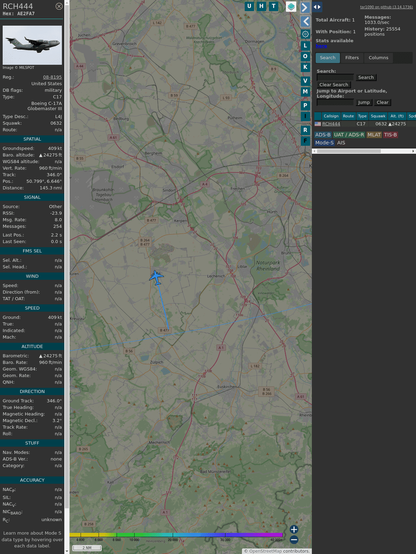Image resolution: width=416 pixels, height=554 pixels.
Task: Sort table by Type column header
Action: click(362, 116)
